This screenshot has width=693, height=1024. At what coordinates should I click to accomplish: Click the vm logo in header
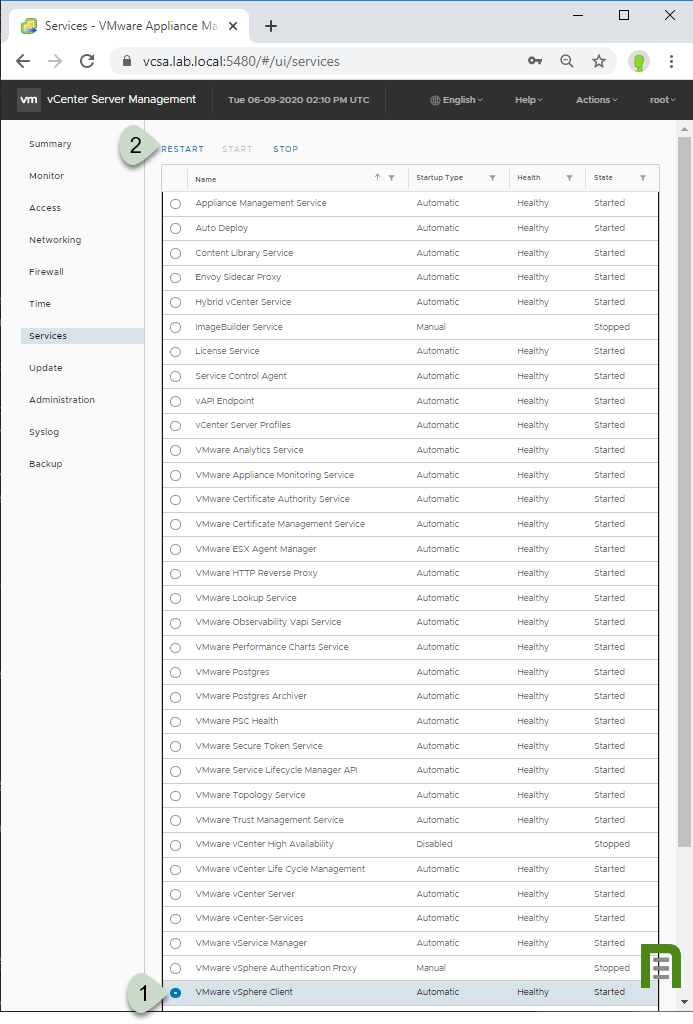[29, 100]
